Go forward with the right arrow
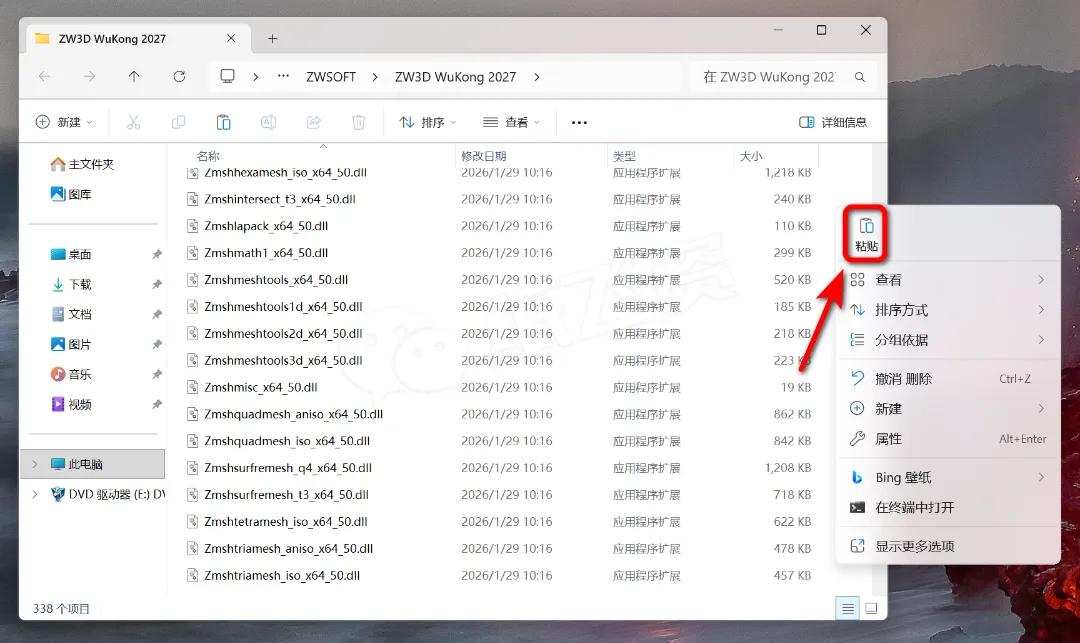The width and height of the screenshot is (1080, 643). (90, 76)
